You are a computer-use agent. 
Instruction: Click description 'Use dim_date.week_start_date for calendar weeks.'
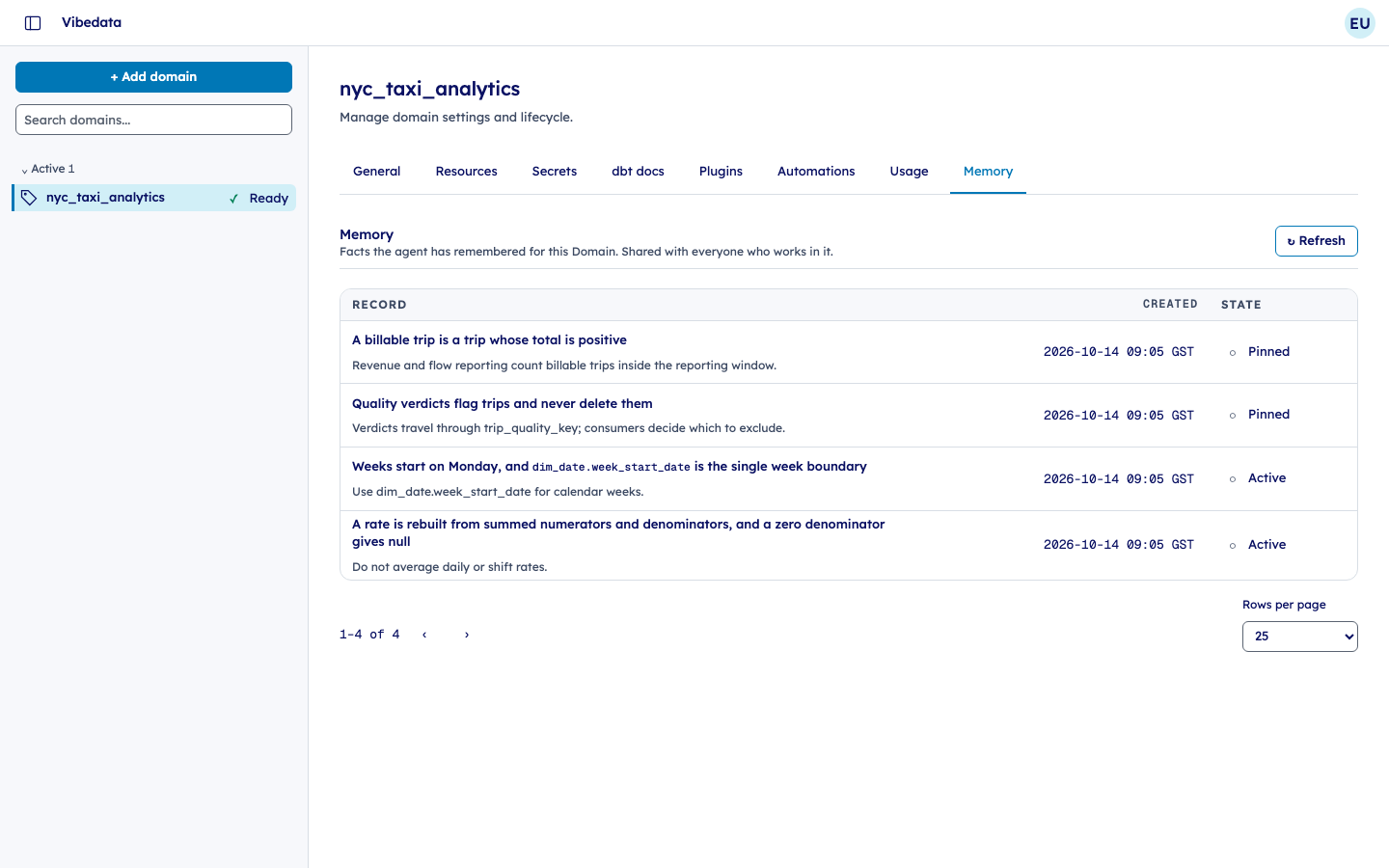click(498, 492)
